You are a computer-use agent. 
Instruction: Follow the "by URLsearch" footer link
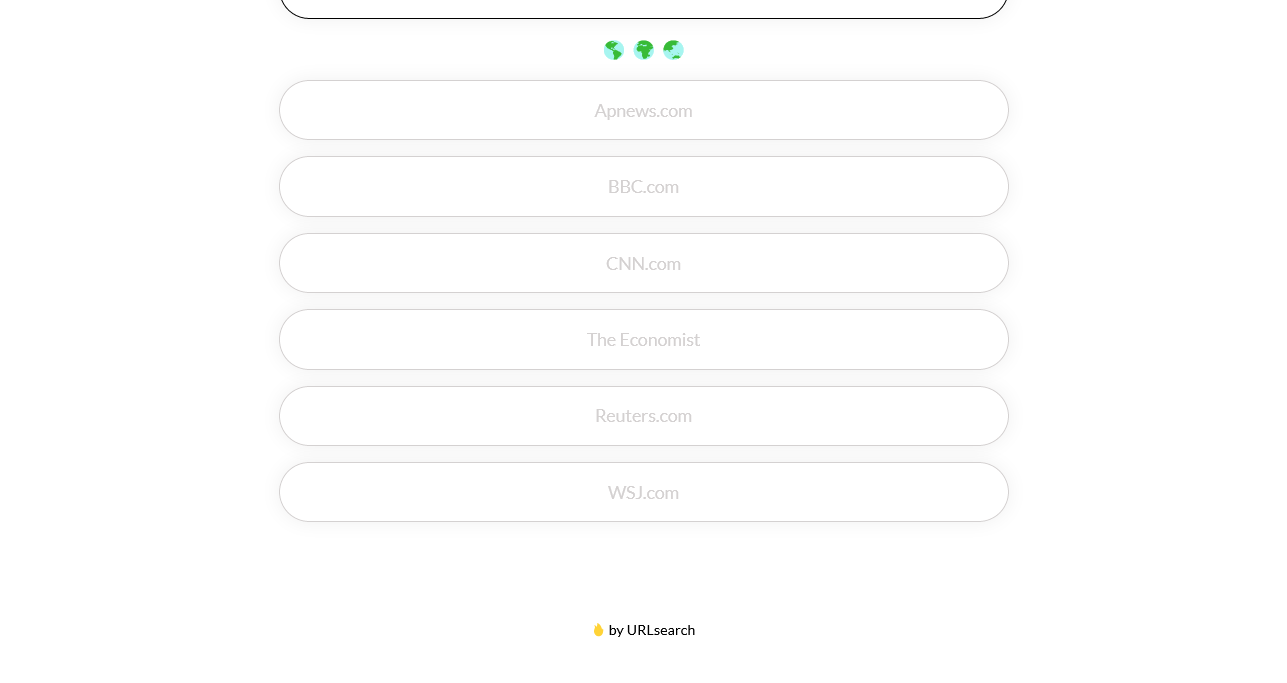click(x=651, y=630)
